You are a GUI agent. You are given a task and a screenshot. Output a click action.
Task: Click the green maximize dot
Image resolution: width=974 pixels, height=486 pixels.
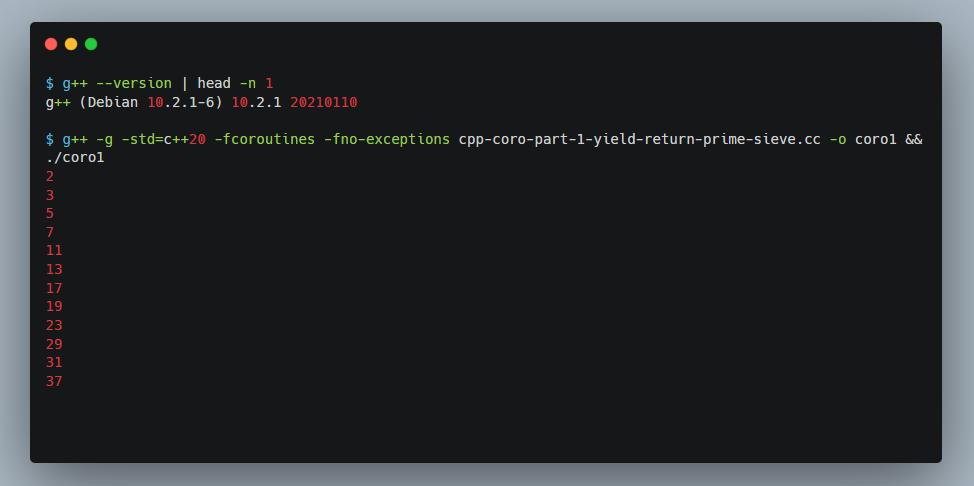coord(91,44)
